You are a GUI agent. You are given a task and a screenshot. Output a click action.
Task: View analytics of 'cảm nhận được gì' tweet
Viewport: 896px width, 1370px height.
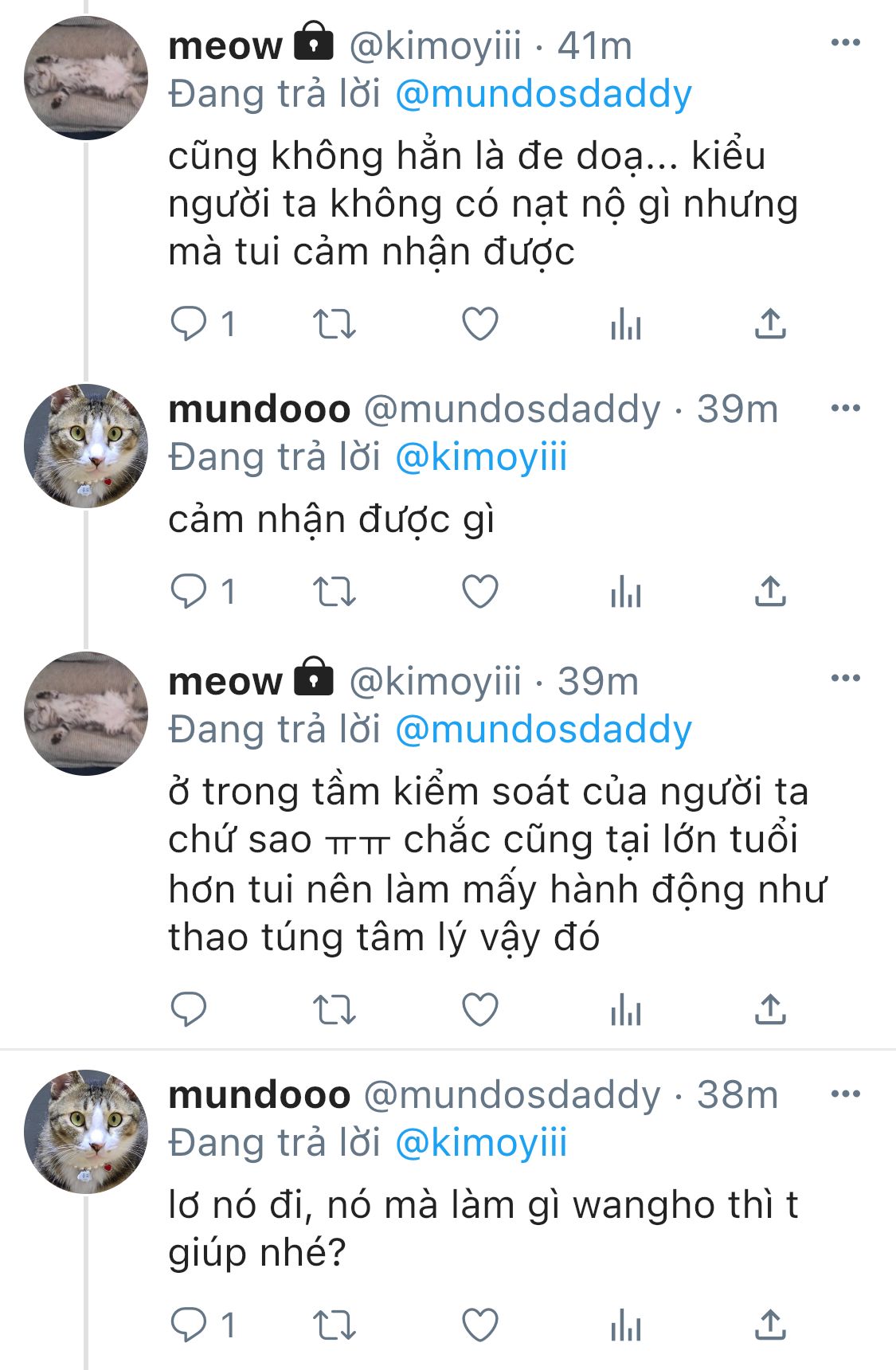(x=626, y=592)
